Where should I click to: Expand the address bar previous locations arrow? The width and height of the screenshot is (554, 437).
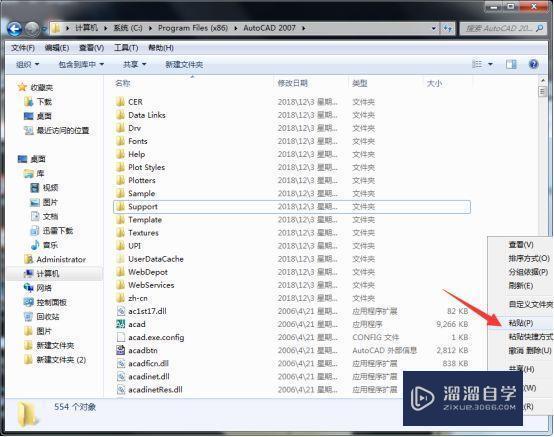click(434, 28)
